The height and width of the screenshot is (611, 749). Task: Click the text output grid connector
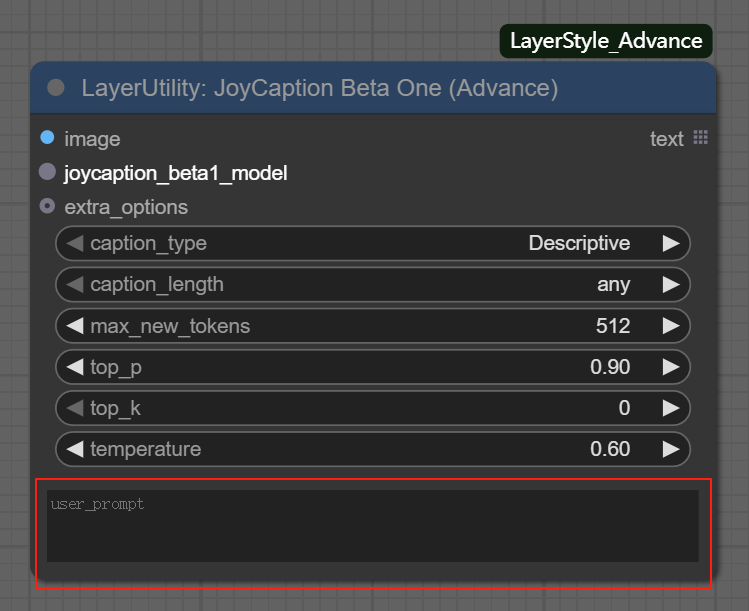[700, 138]
